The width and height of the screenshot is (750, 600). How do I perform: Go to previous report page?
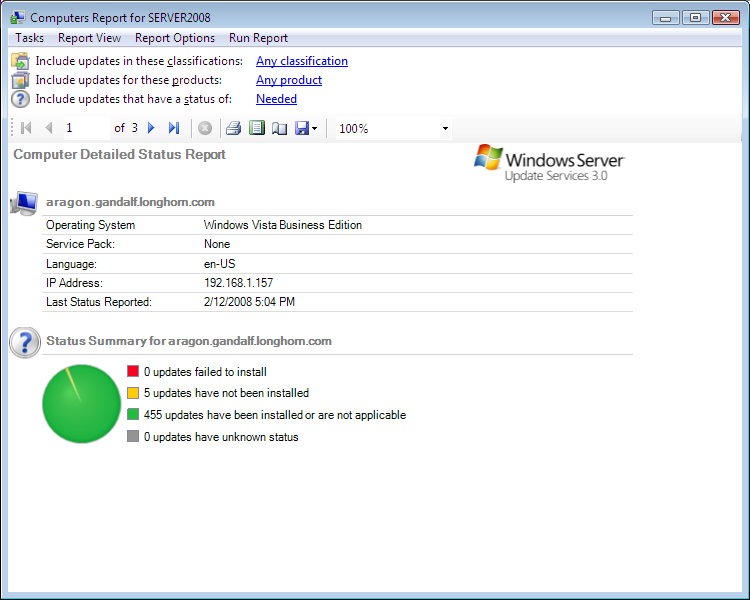tap(49, 128)
